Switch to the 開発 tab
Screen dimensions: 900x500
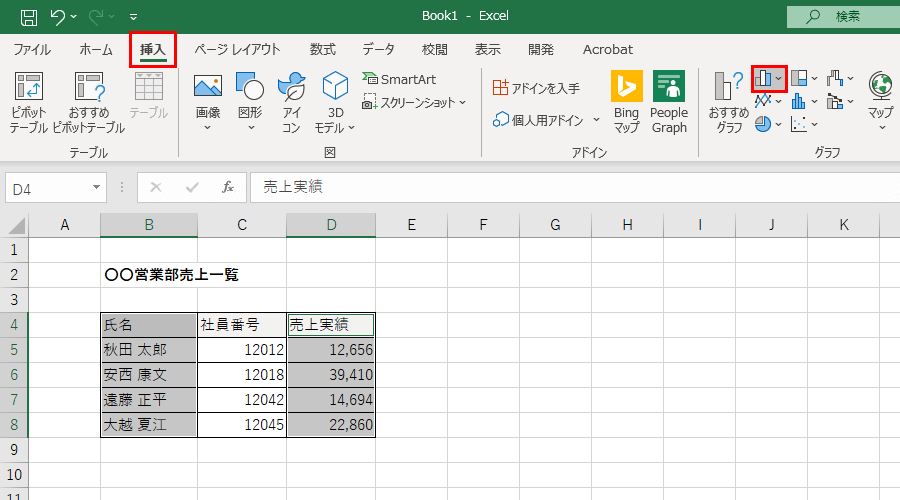click(x=541, y=50)
